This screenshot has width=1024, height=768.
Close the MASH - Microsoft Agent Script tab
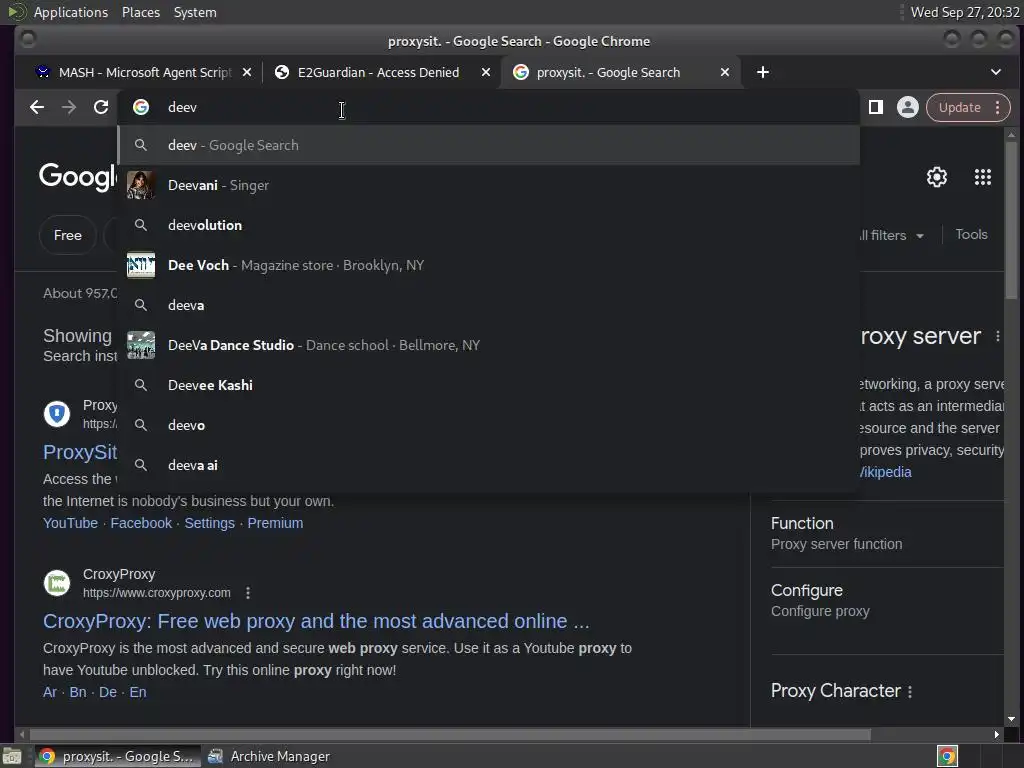[x=247, y=72]
